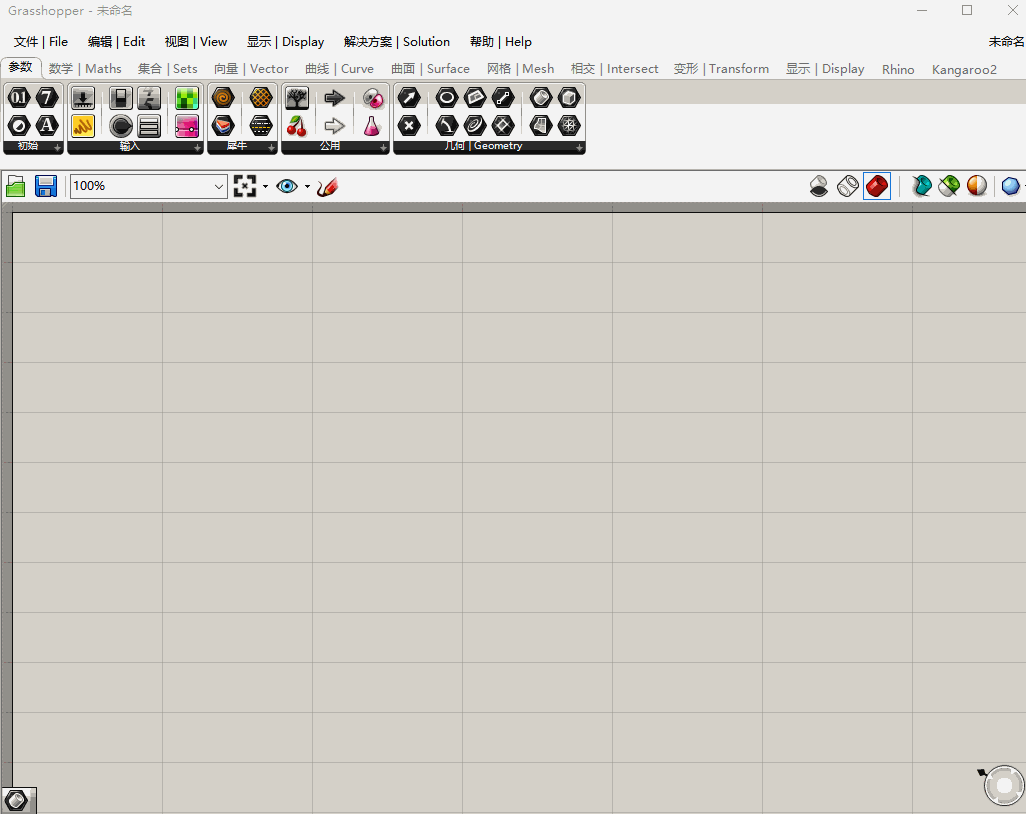1026x814 pixels.
Task: Select the Mesh wireframe sphere parameter
Action: click(x=569, y=126)
